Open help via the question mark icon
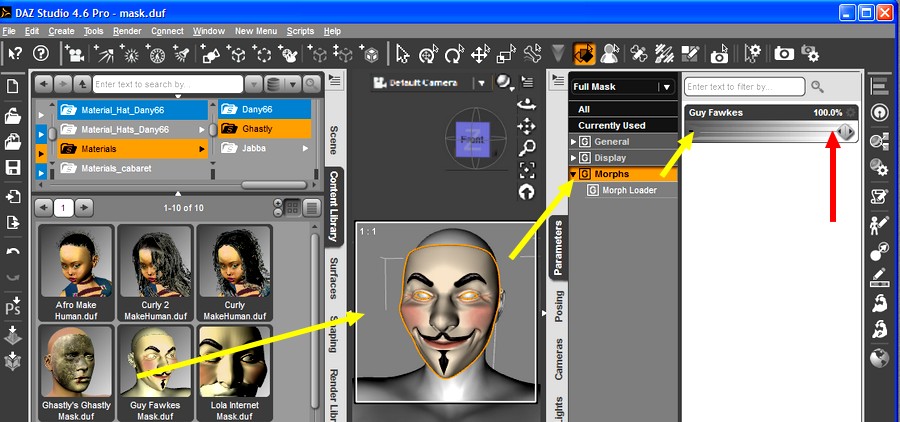The width and height of the screenshot is (900, 422). click(x=41, y=54)
